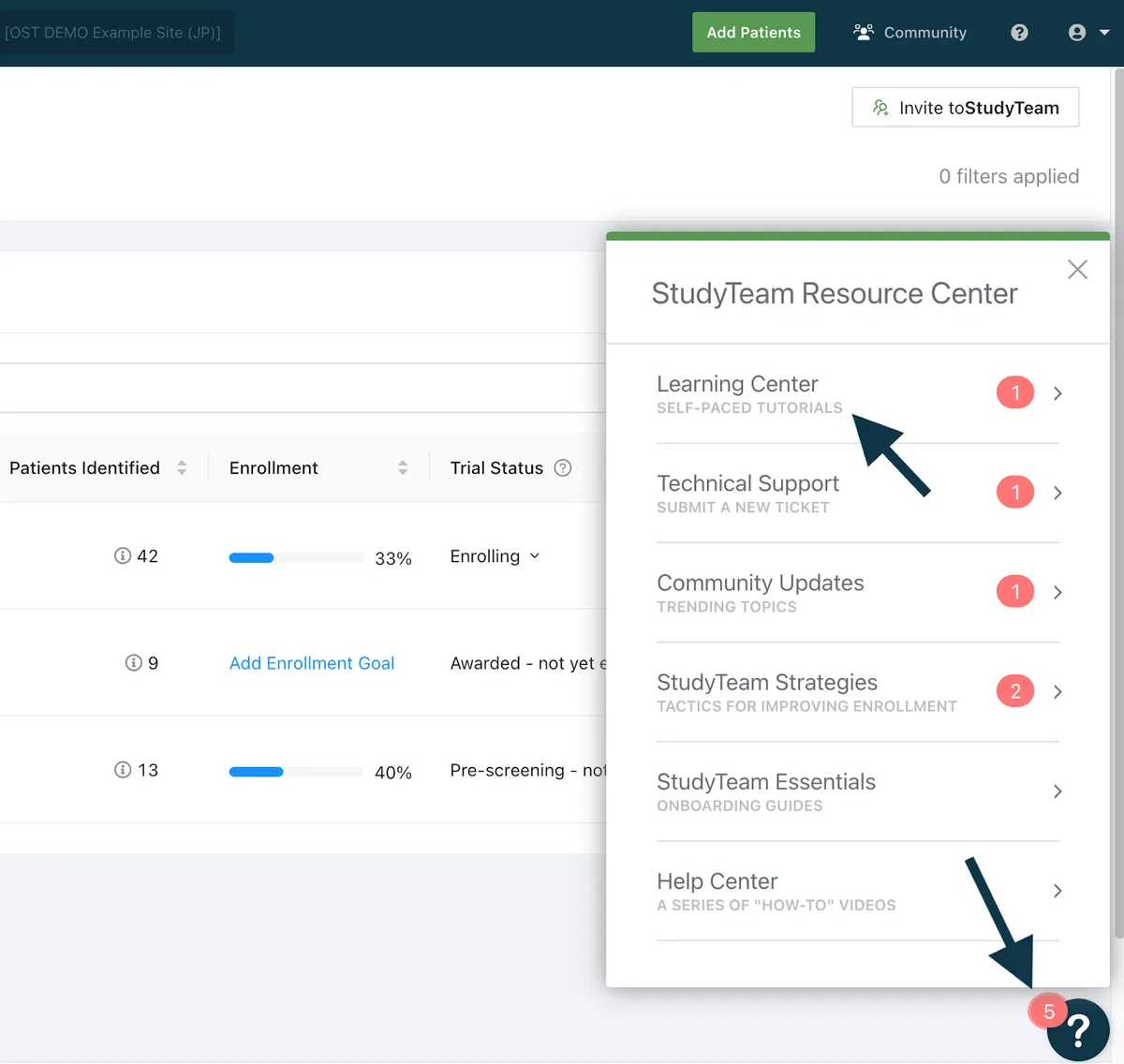Viewport: 1124px width, 1064px height.
Task: Sort by Patients Identified column arrows
Action: 182,467
